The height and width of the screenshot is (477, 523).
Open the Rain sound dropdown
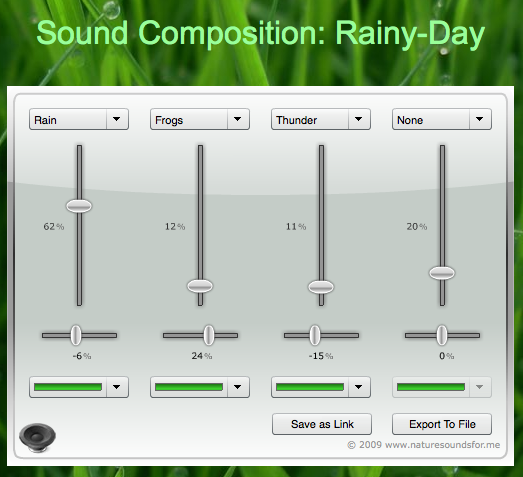79,119
